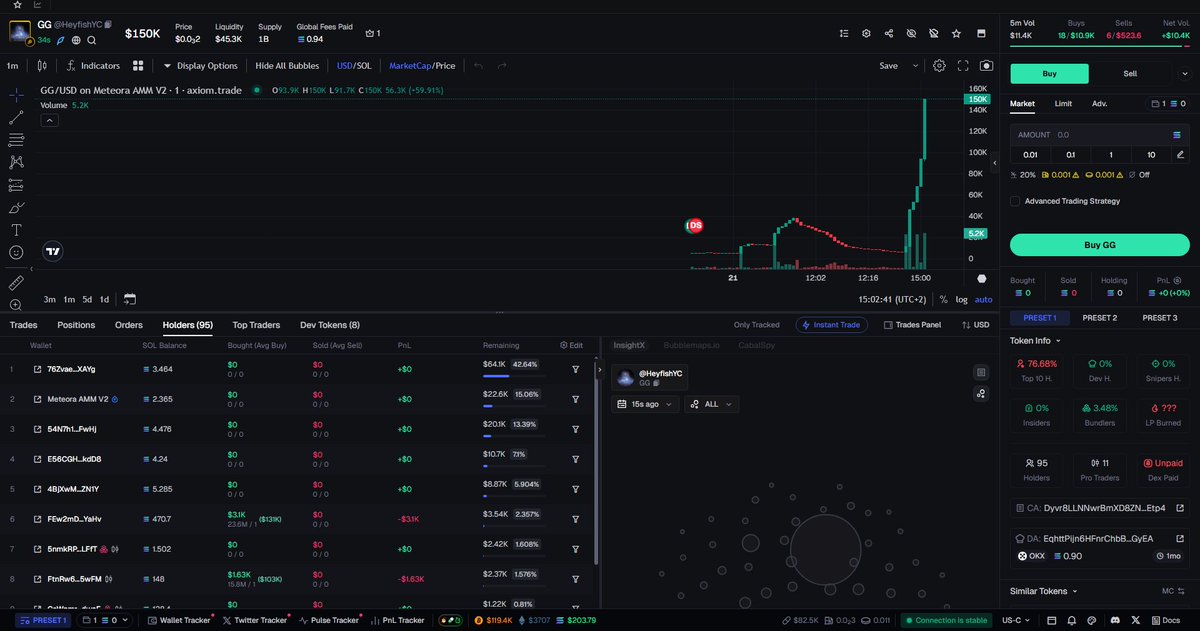Hide token using crossed-eye icon

[x=911, y=33]
